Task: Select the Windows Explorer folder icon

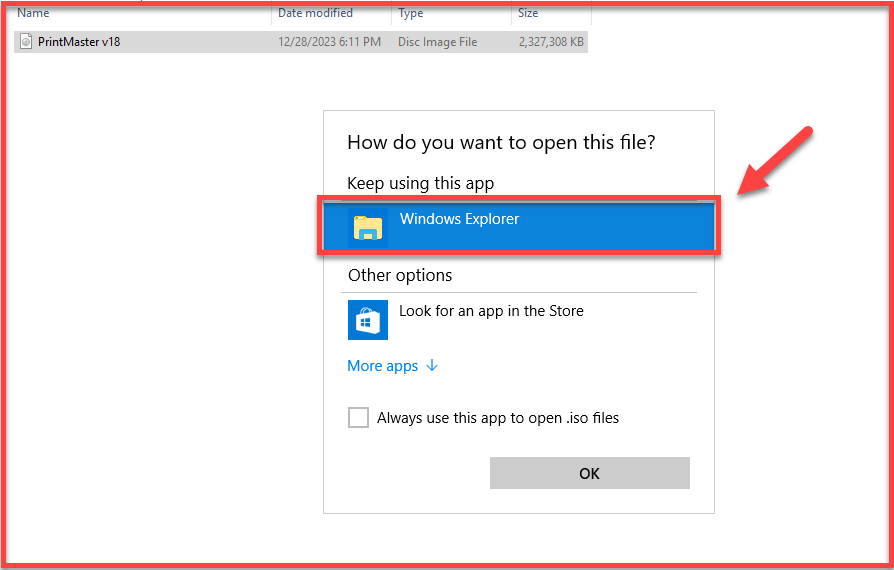Action: tap(368, 227)
